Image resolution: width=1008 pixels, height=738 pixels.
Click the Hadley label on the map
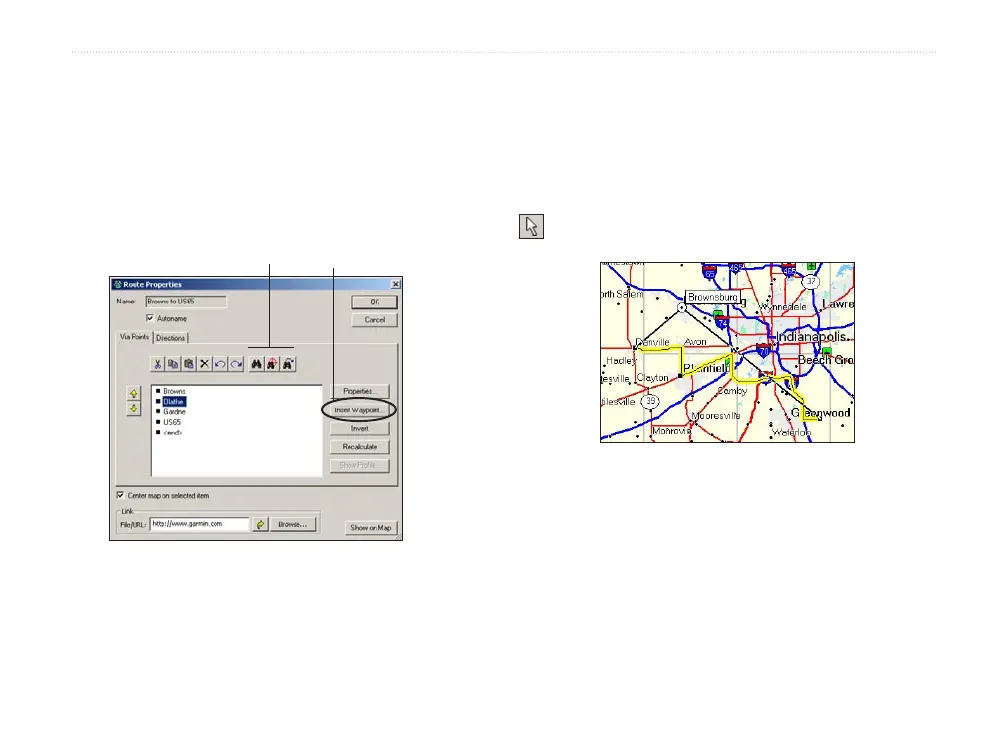621,361
